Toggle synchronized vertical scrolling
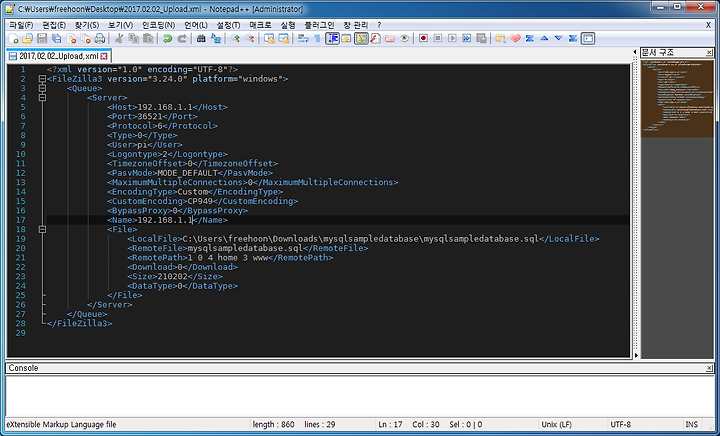The width and height of the screenshot is (720, 436). (x=269, y=39)
